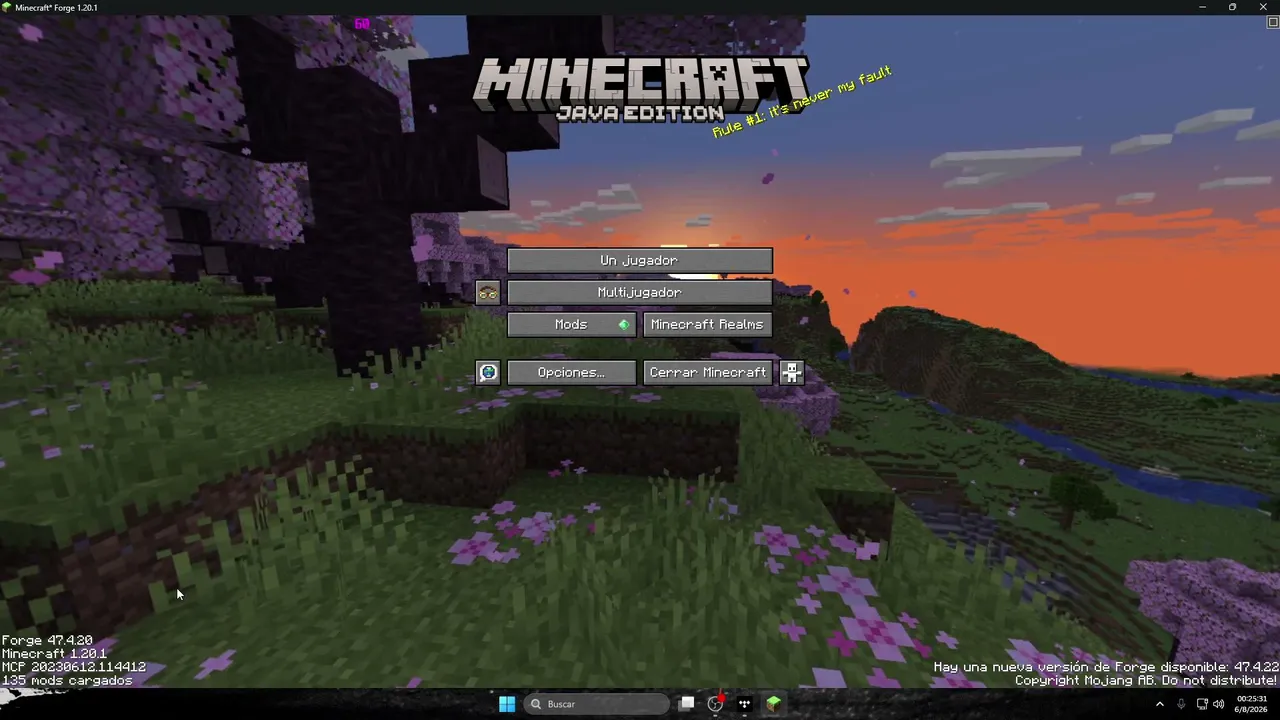This screenshot has width=1280, height=720.
Task: Open the TIDAL app in the taskbar
Action: (744, 704)
